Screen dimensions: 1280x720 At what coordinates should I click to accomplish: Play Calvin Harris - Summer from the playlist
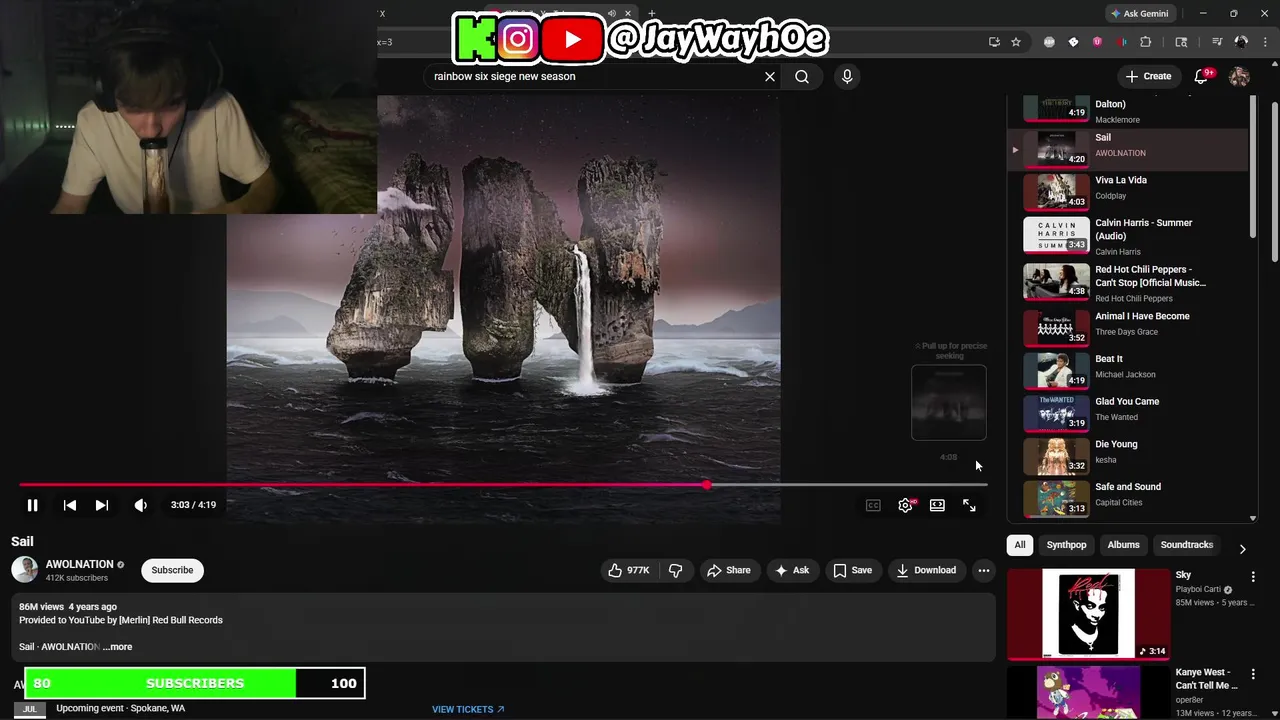[x=1130, y=235]
